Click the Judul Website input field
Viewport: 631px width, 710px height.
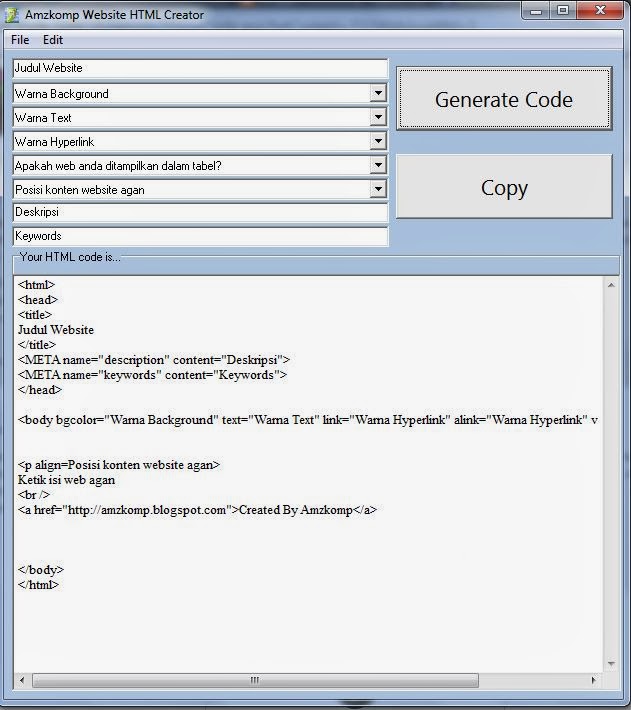pyautogui.click(x=201, y=68)
